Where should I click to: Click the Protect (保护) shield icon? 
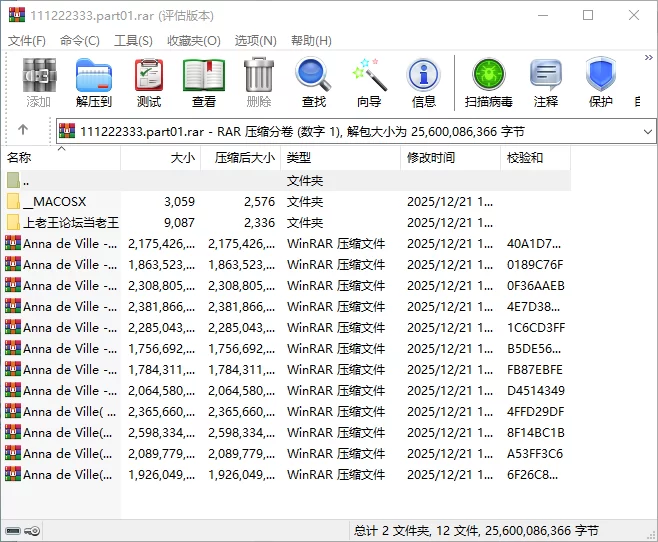coord(601,83)
